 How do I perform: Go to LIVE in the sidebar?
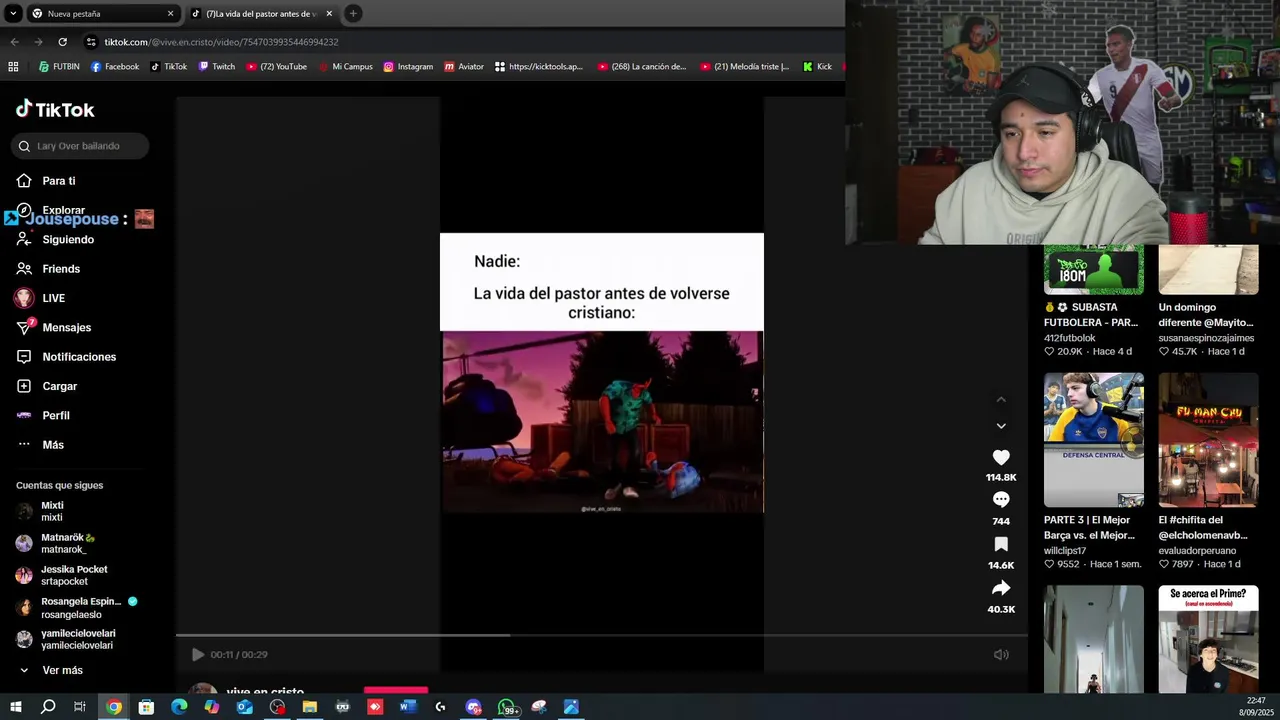(x=41, y=298)
